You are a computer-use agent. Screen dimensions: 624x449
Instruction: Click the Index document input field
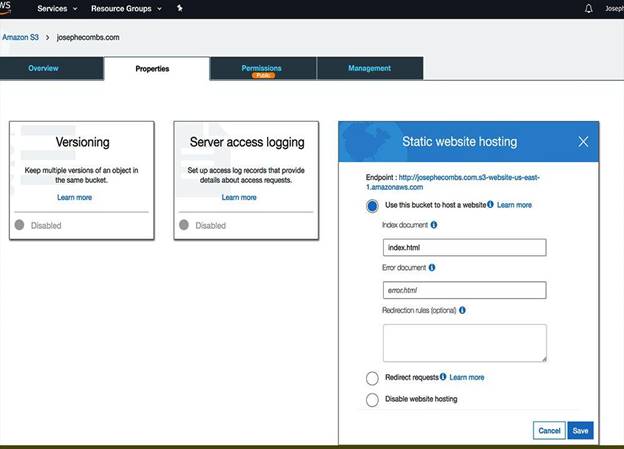[464, 247]
